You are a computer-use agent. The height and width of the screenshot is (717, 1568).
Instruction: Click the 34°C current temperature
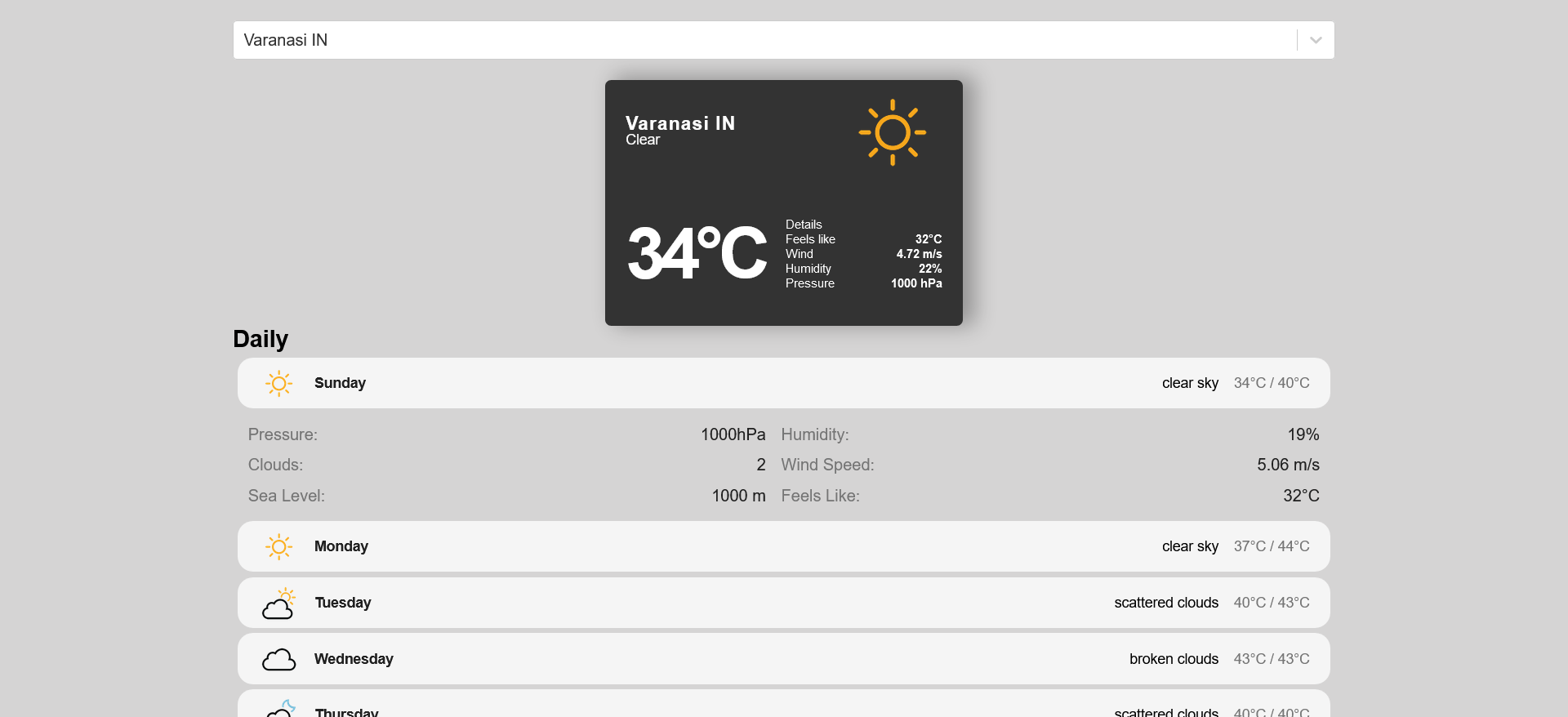pyautogui.click(x=697, y=253)
